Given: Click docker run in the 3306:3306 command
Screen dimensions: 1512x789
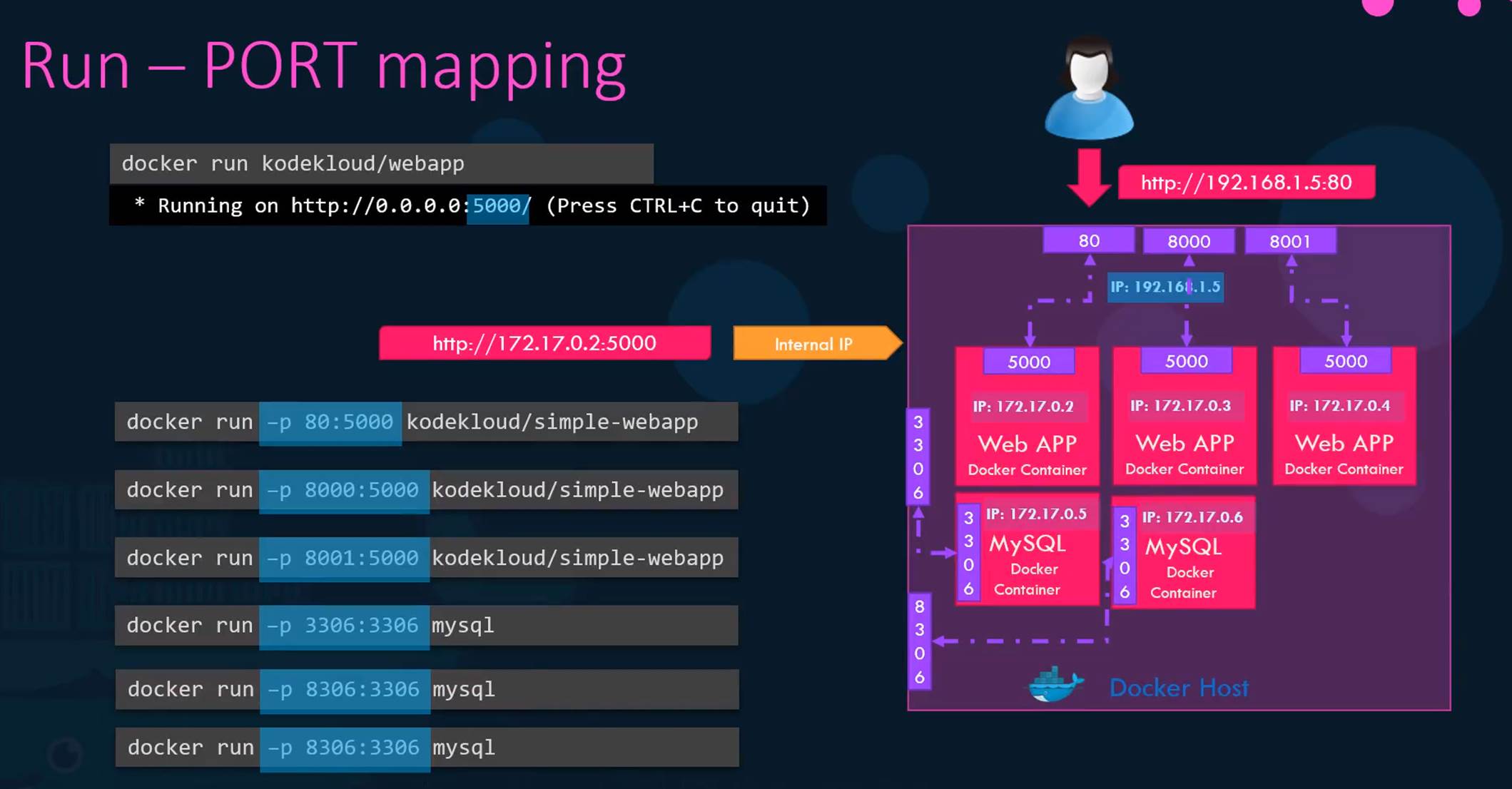Looking at the screenshot, I should click(190, 625).
